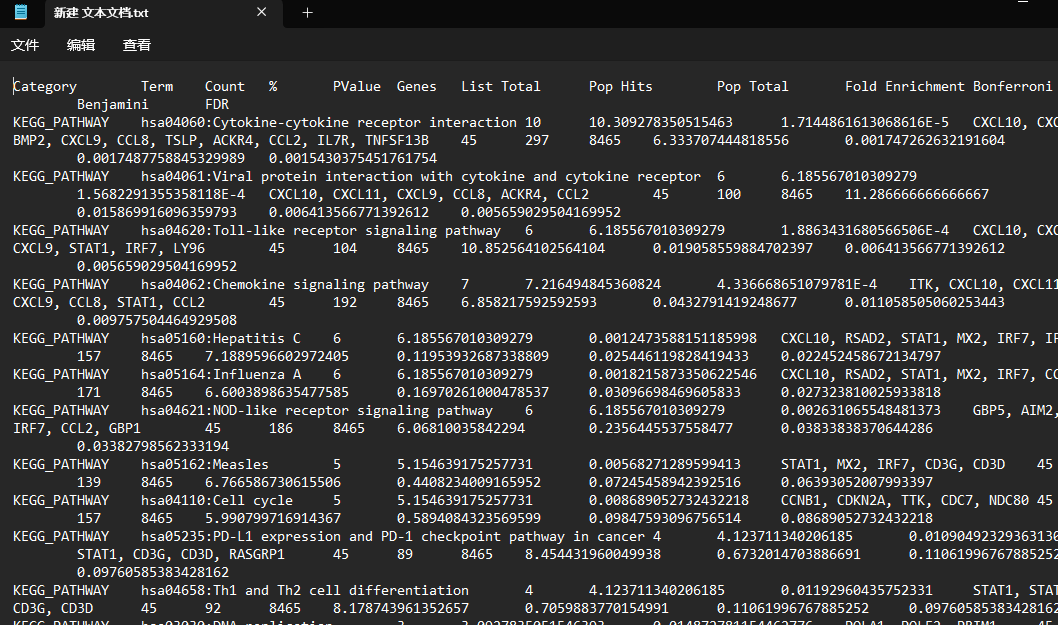Click value 8.178743961352657
1058x625 pixels.
[x=401, y=608]
